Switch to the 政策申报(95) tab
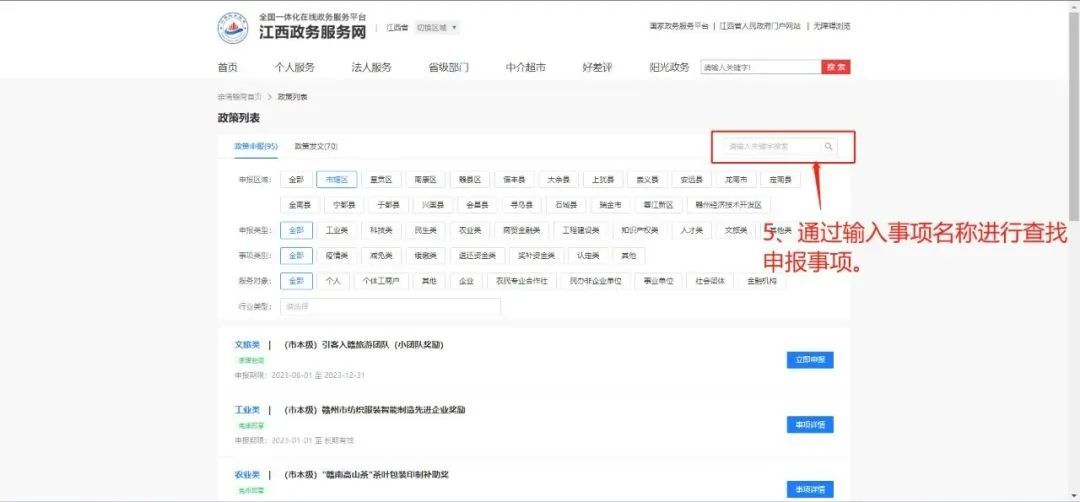Image resolution: width=1080 pixels, height=502 pixels. tap(256, 146)
